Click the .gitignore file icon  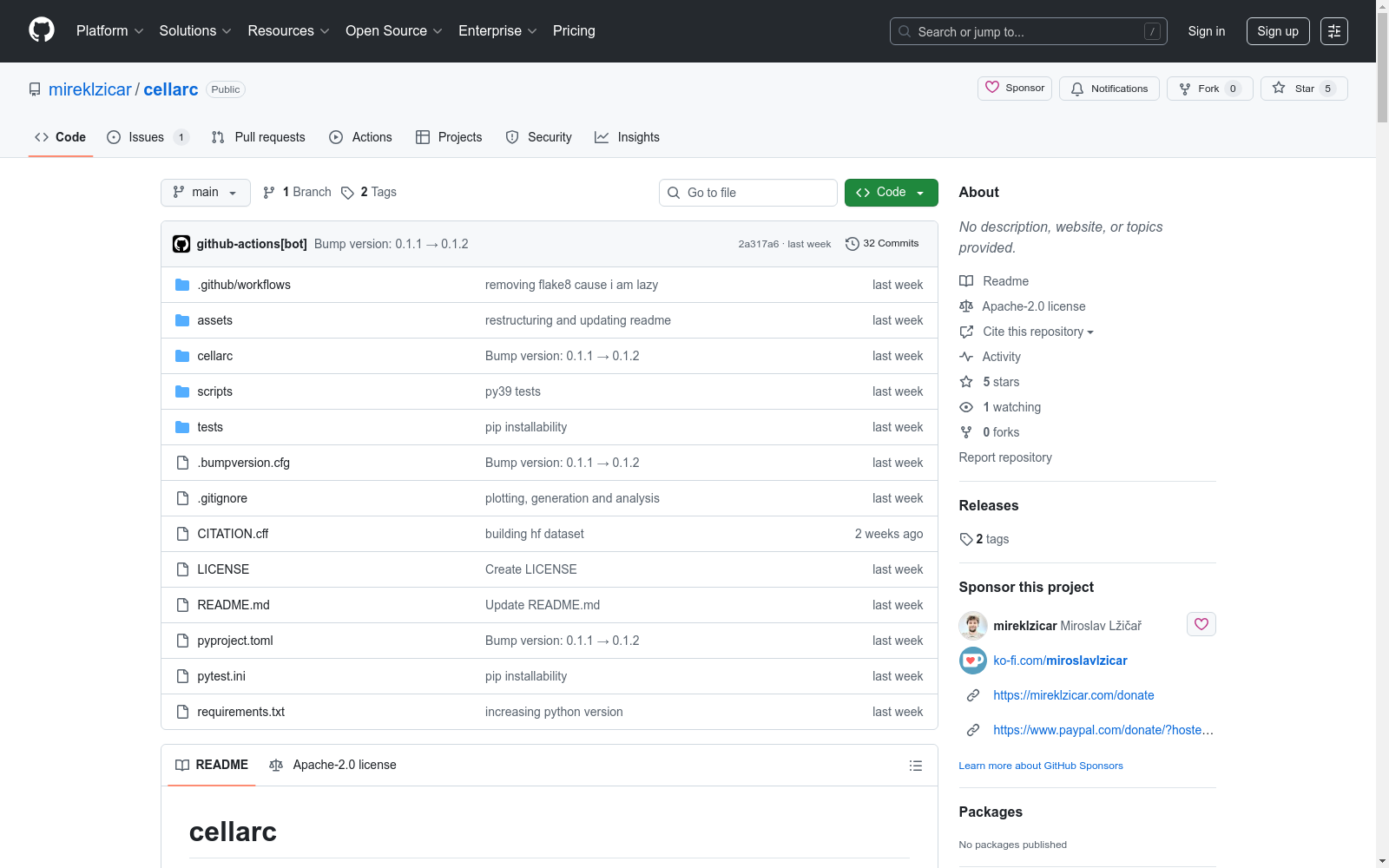point(182,498)
